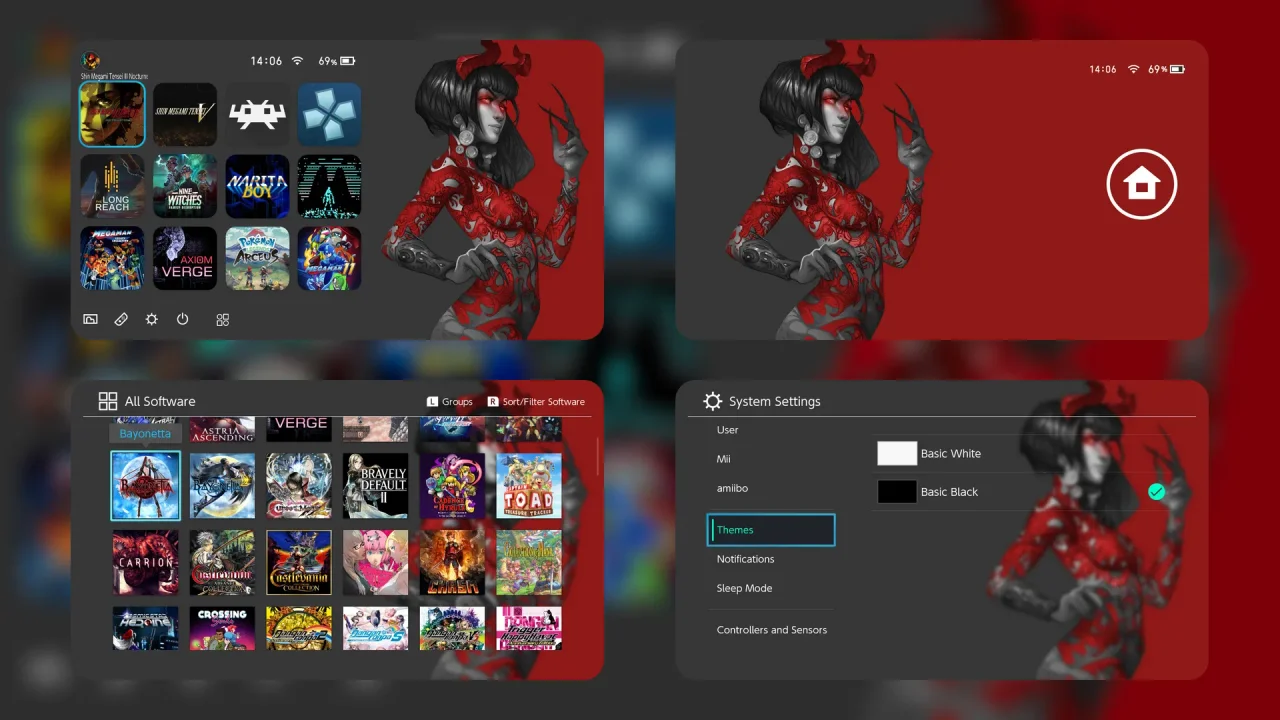Toggle the Basic Black theme checkmark
The width and height of the screenshot is (1280, 720).
coord(1156,492)
